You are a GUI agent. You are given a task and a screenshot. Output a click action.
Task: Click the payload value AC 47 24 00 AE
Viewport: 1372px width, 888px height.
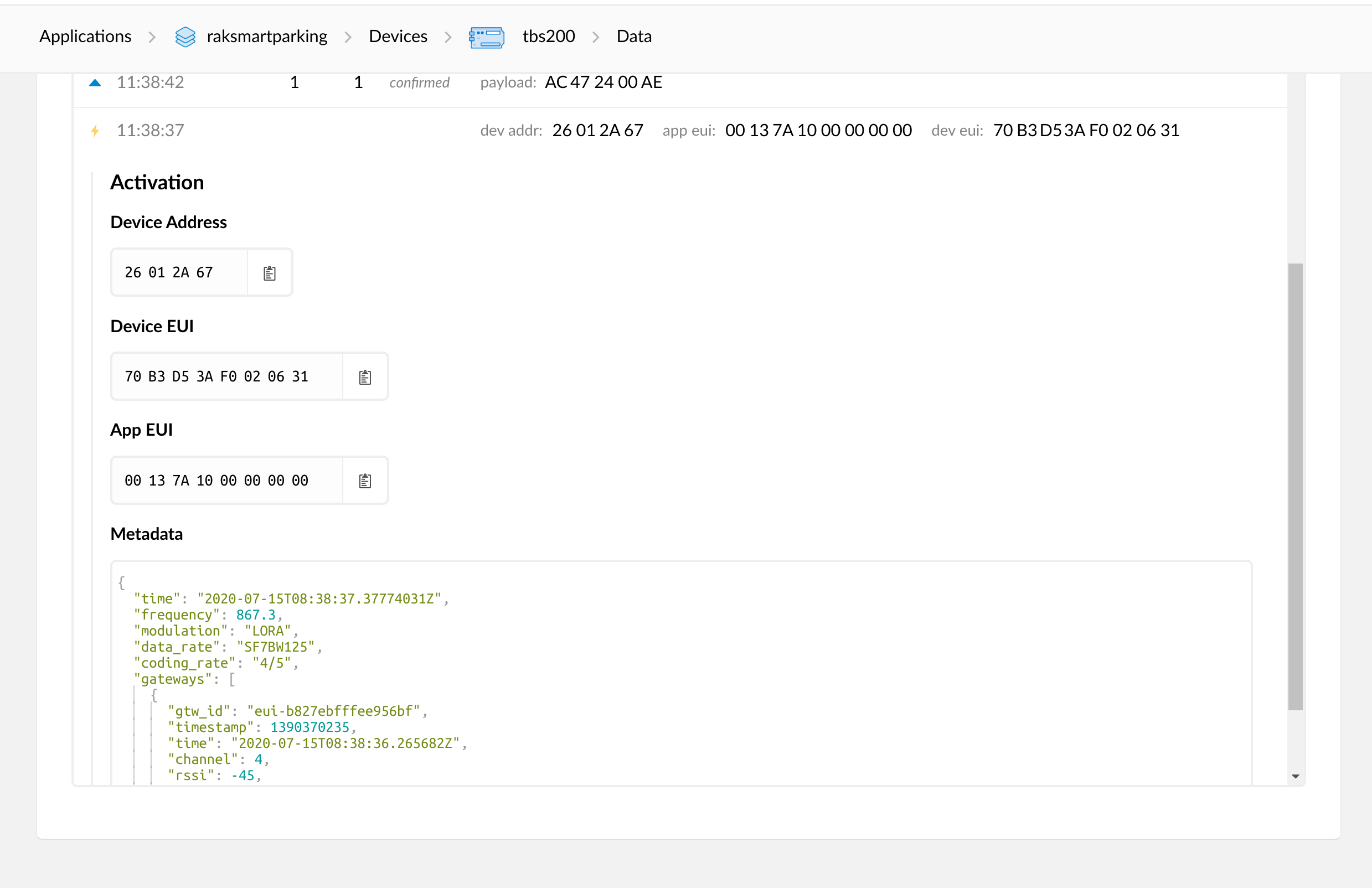coord(603,82)
